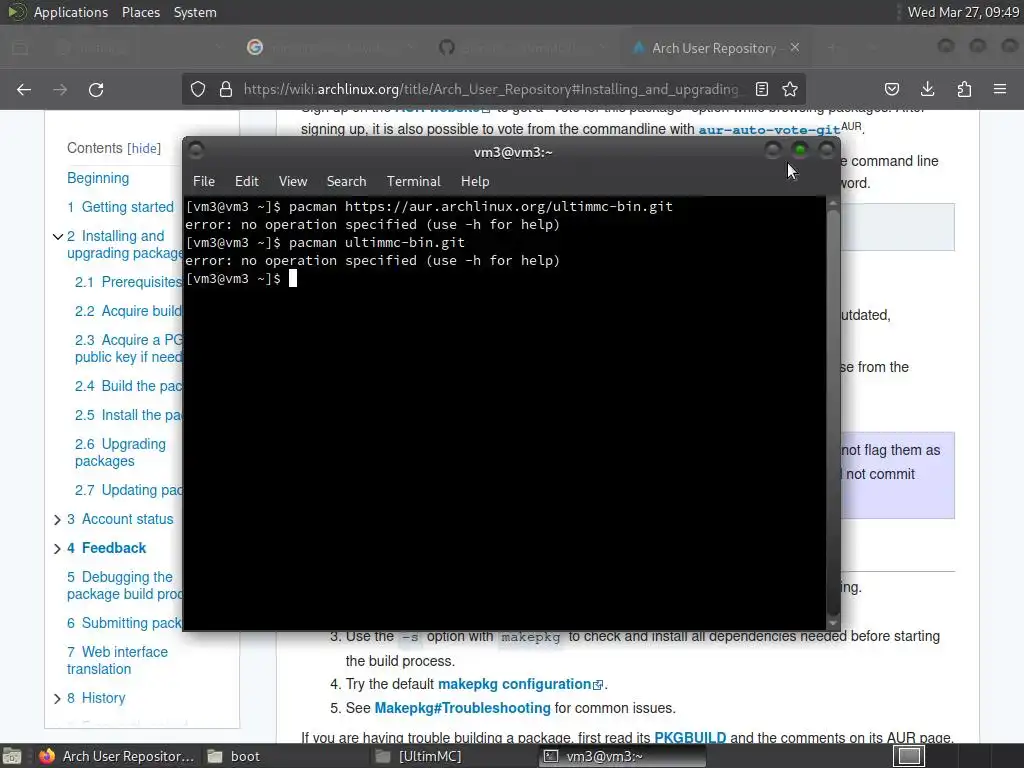The height and width of the screenshot is (768, 1024).
Task: Open terminal View menu
Action: click(x=293, y=182)
